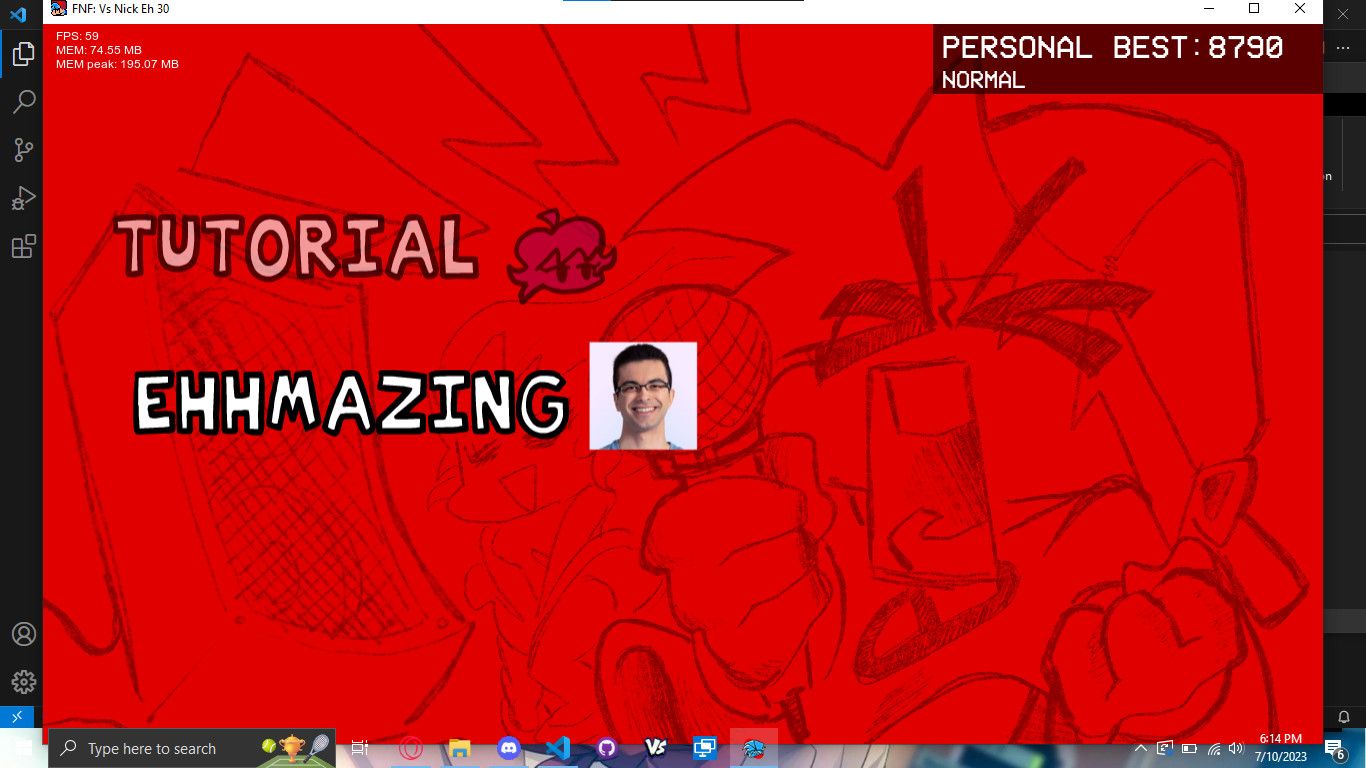Select the Tutorial song
1366x768 pixels.
(x=295, y=246)
